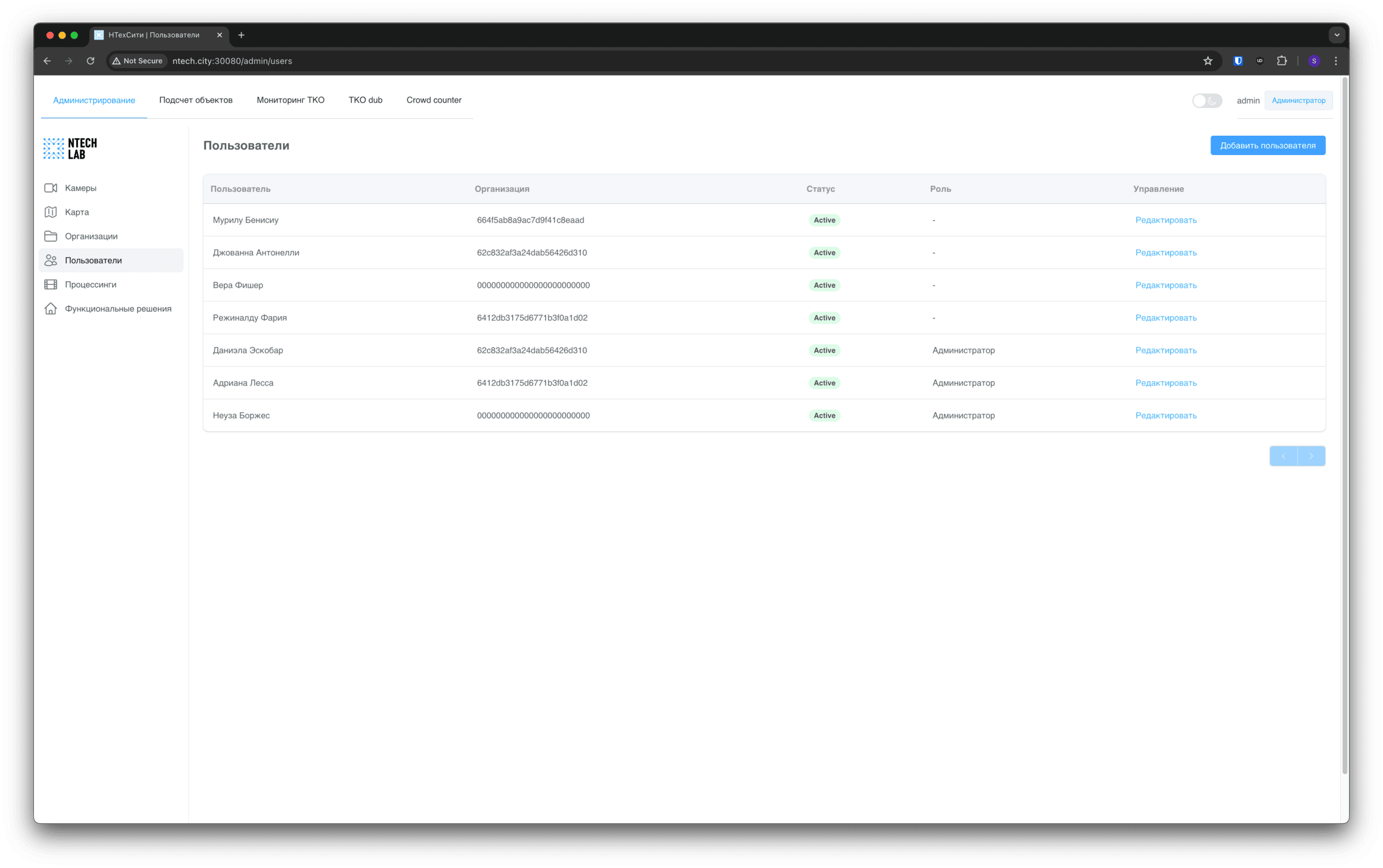Image resolution: width=1383 pixels, height=868 pixels.
Task: Switch to the Мониторинг ТКО tab
Action: coord(290,100)
